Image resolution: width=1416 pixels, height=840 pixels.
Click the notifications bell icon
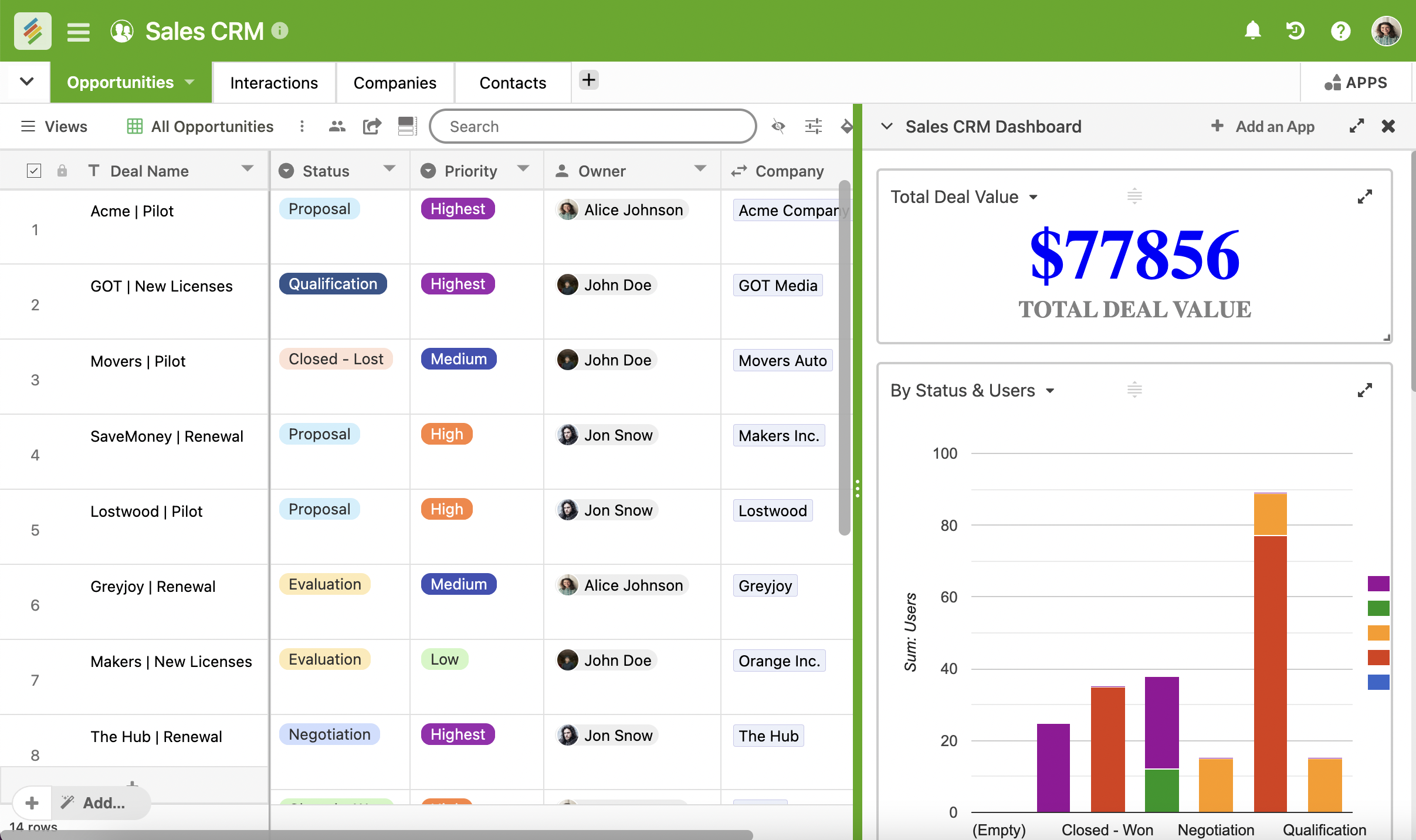pos(1252,31)
